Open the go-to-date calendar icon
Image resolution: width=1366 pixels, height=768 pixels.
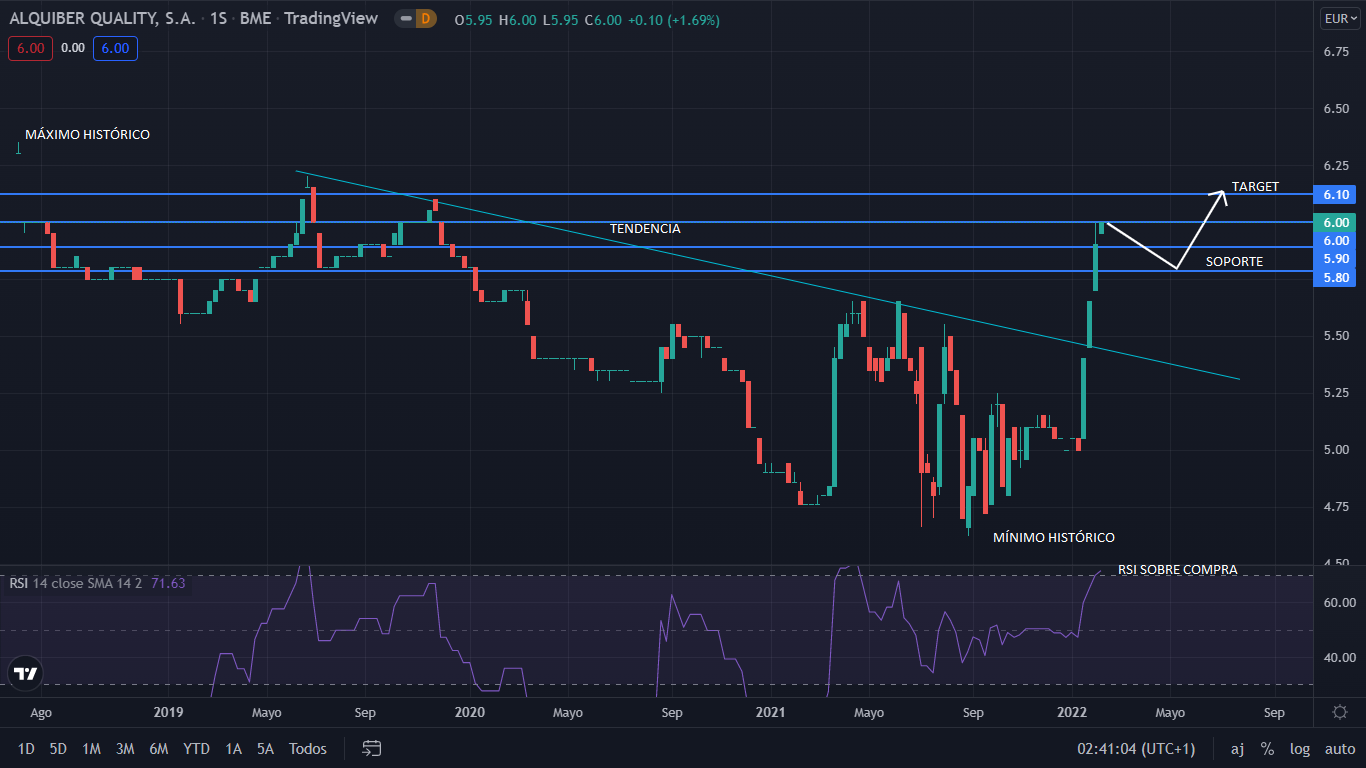pos(372,748)
